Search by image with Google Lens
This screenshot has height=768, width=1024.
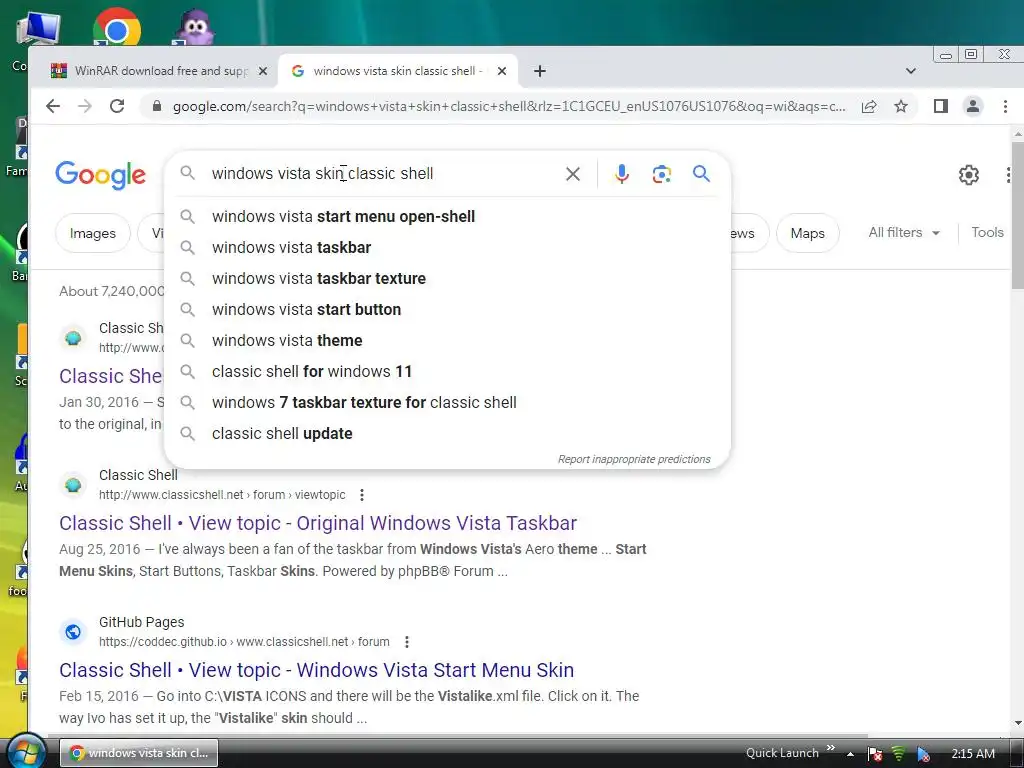coord(662,174)
